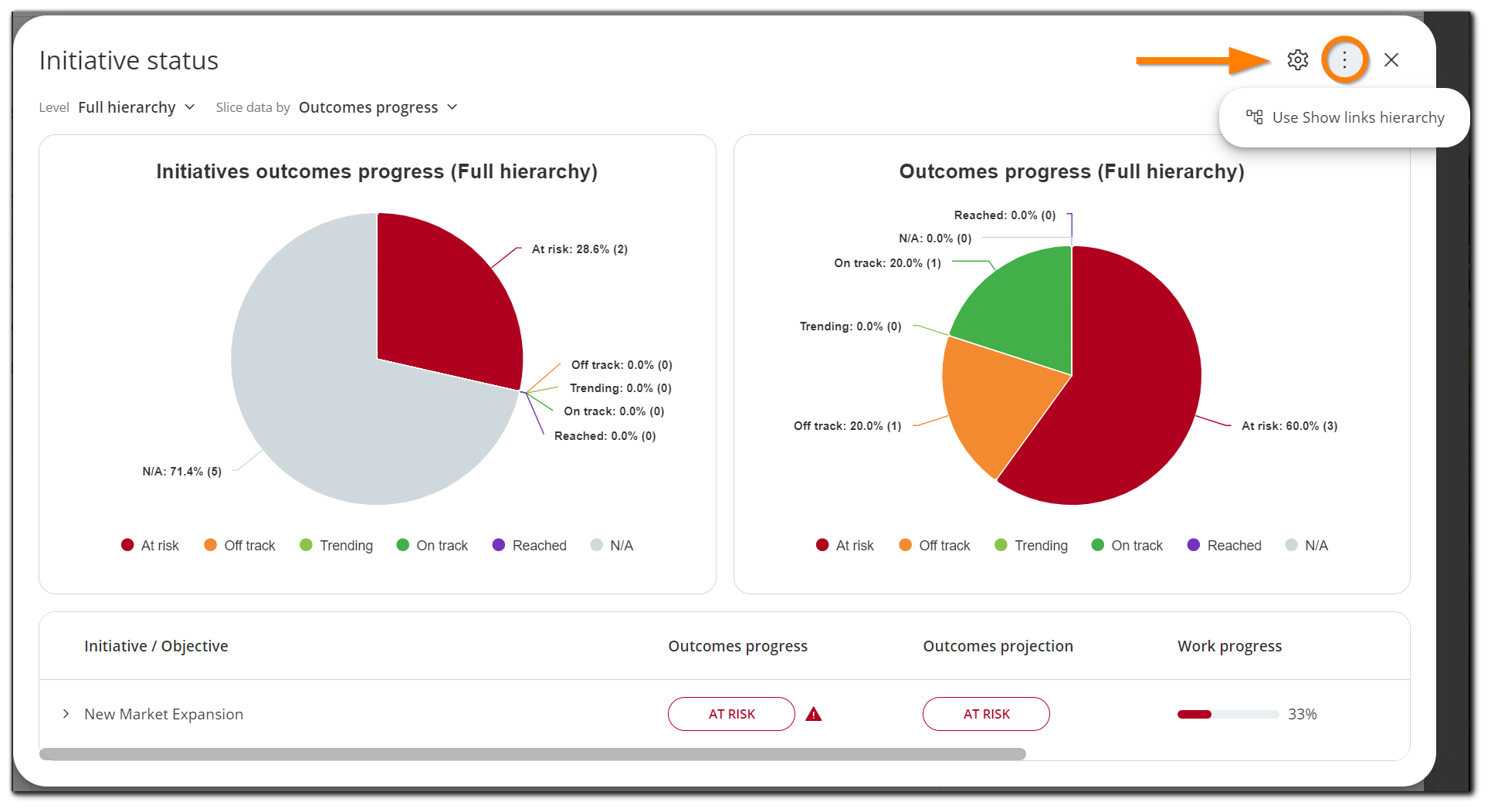The height and width of the screenshot is (812, 1491).
Task: Click the three-dot more options icon
Action: click(x=1344, y=59)
